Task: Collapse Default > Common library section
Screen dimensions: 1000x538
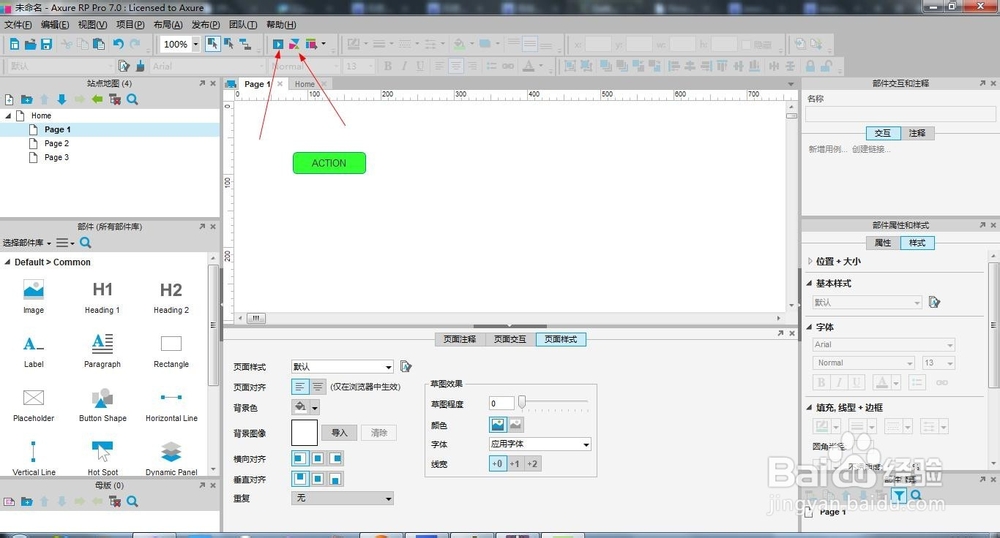Action: (x=7, y=262)
